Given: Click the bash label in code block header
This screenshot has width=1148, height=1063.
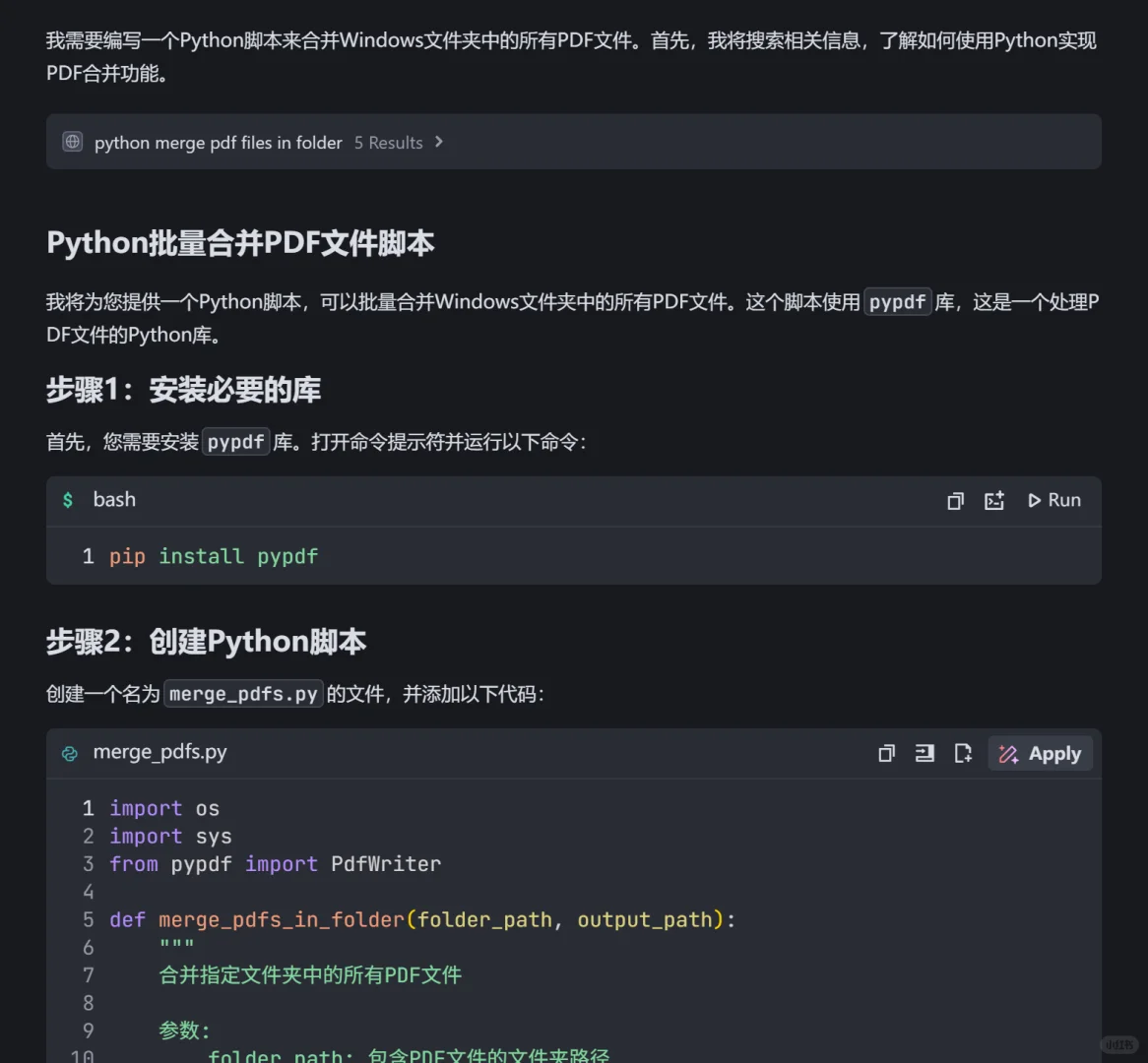Looking at the screenshot, I should [114, 500].
